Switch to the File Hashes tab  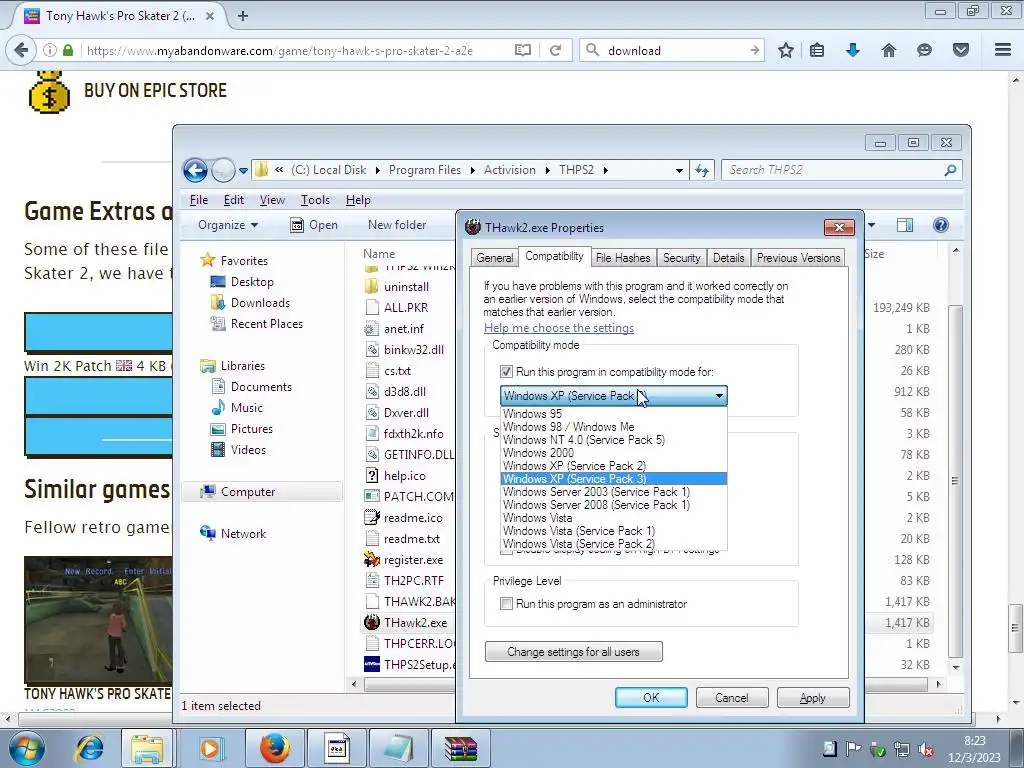623,258
